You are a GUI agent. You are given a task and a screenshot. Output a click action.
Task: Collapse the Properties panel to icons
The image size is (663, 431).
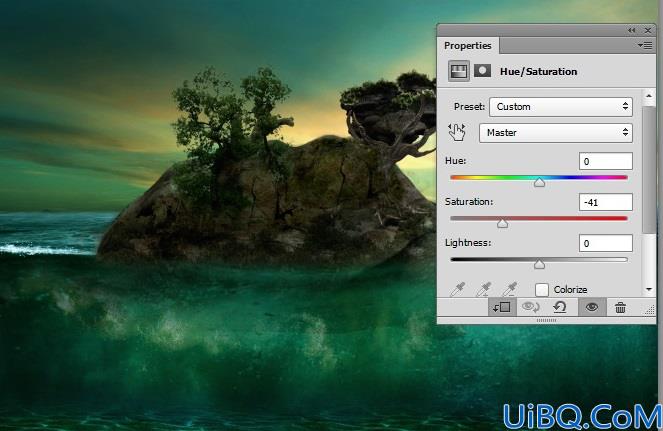[x=632, y=30]
